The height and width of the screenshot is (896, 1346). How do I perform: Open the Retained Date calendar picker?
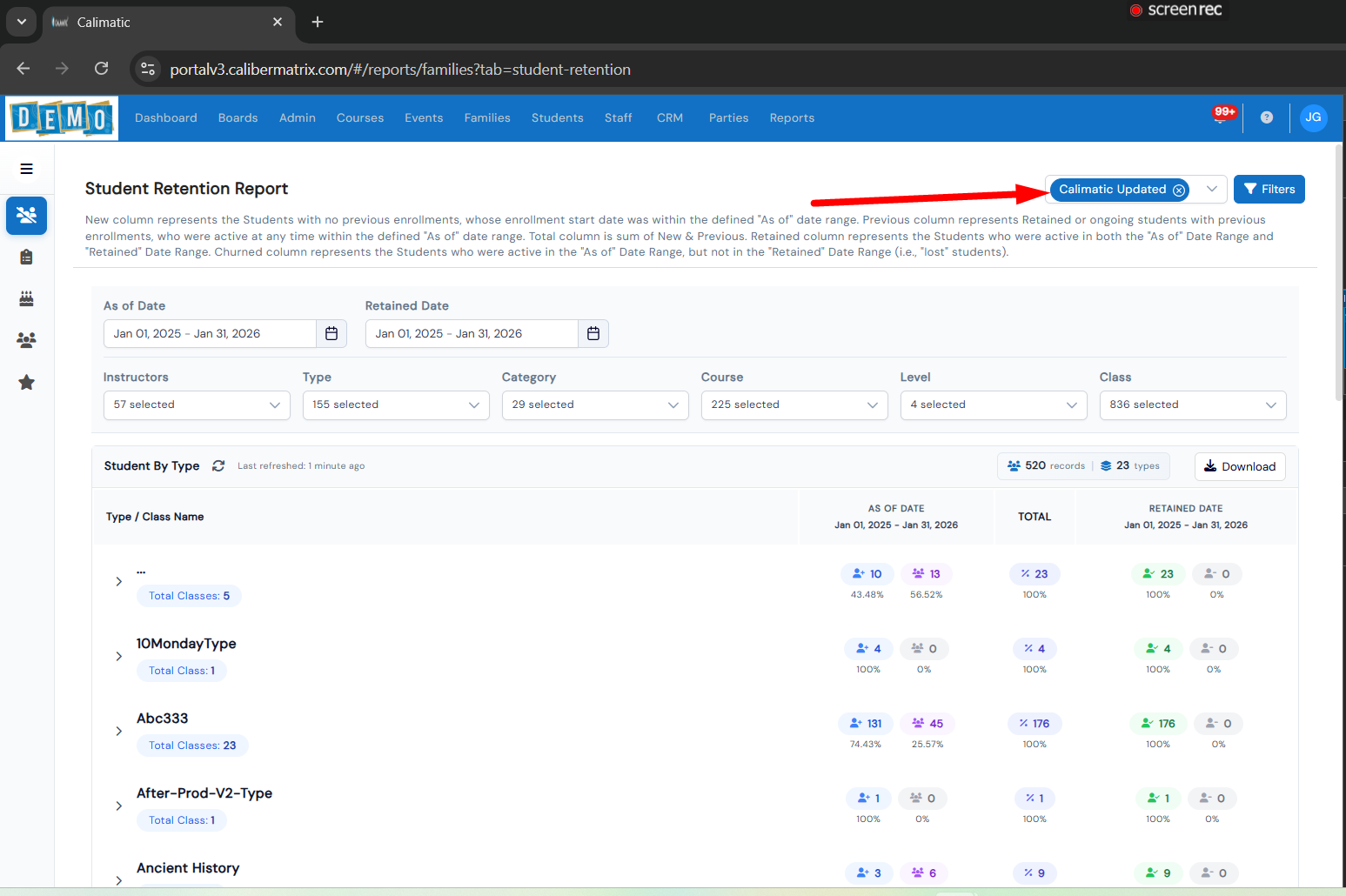point(593,334)
